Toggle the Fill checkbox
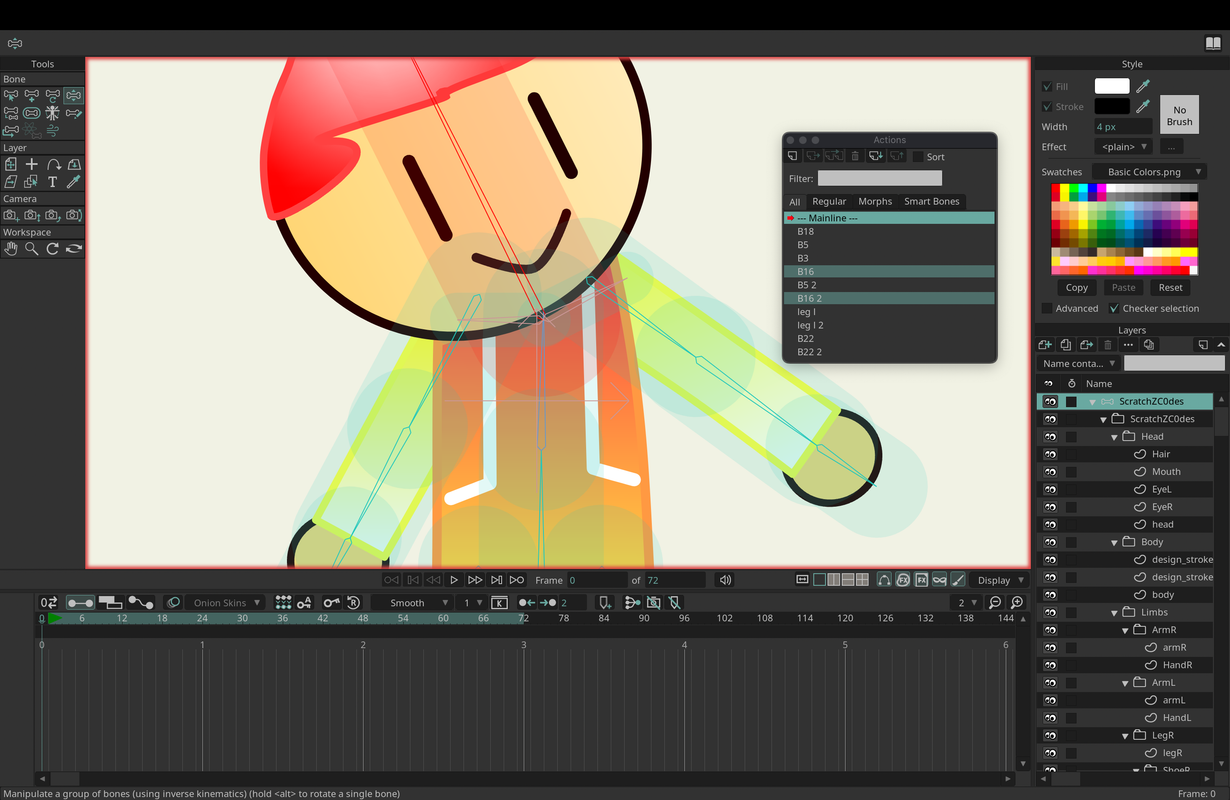Image resolution: width=1230 pixels, height=800 pixels. pyautogui.click(x=1047, y=87)
